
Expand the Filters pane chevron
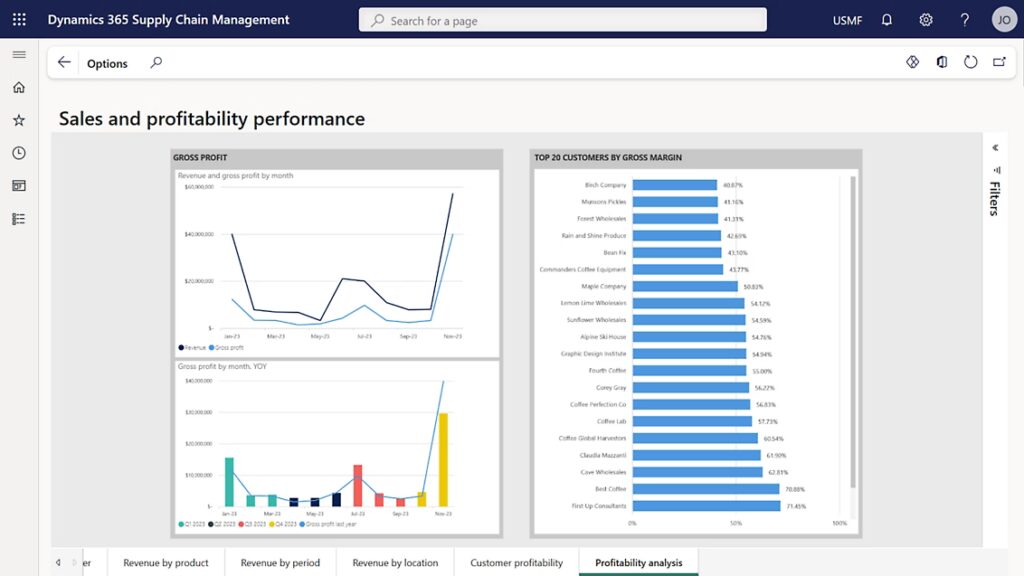pos(995,147)
